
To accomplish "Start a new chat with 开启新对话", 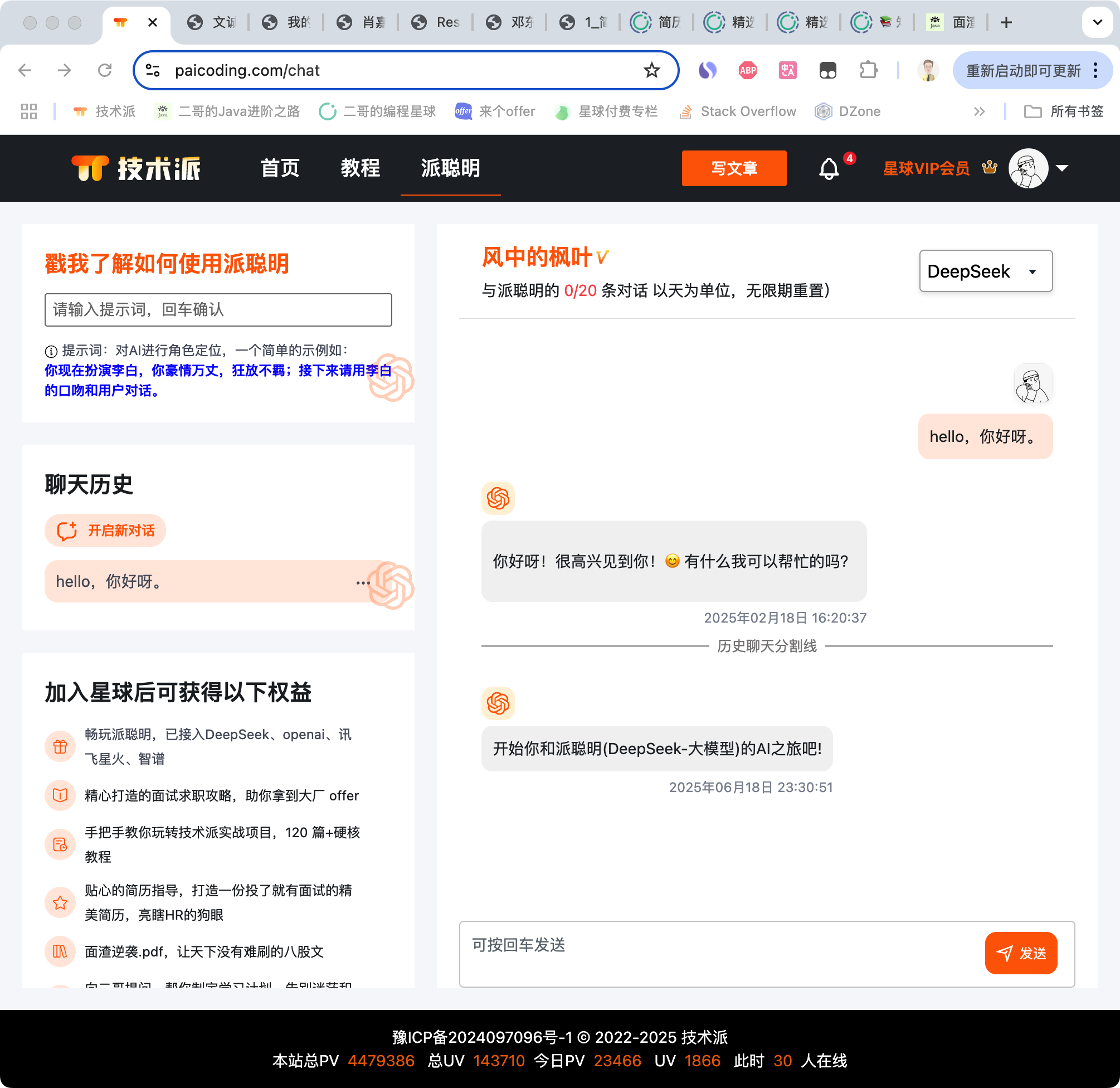I will (x=105, y=531).
